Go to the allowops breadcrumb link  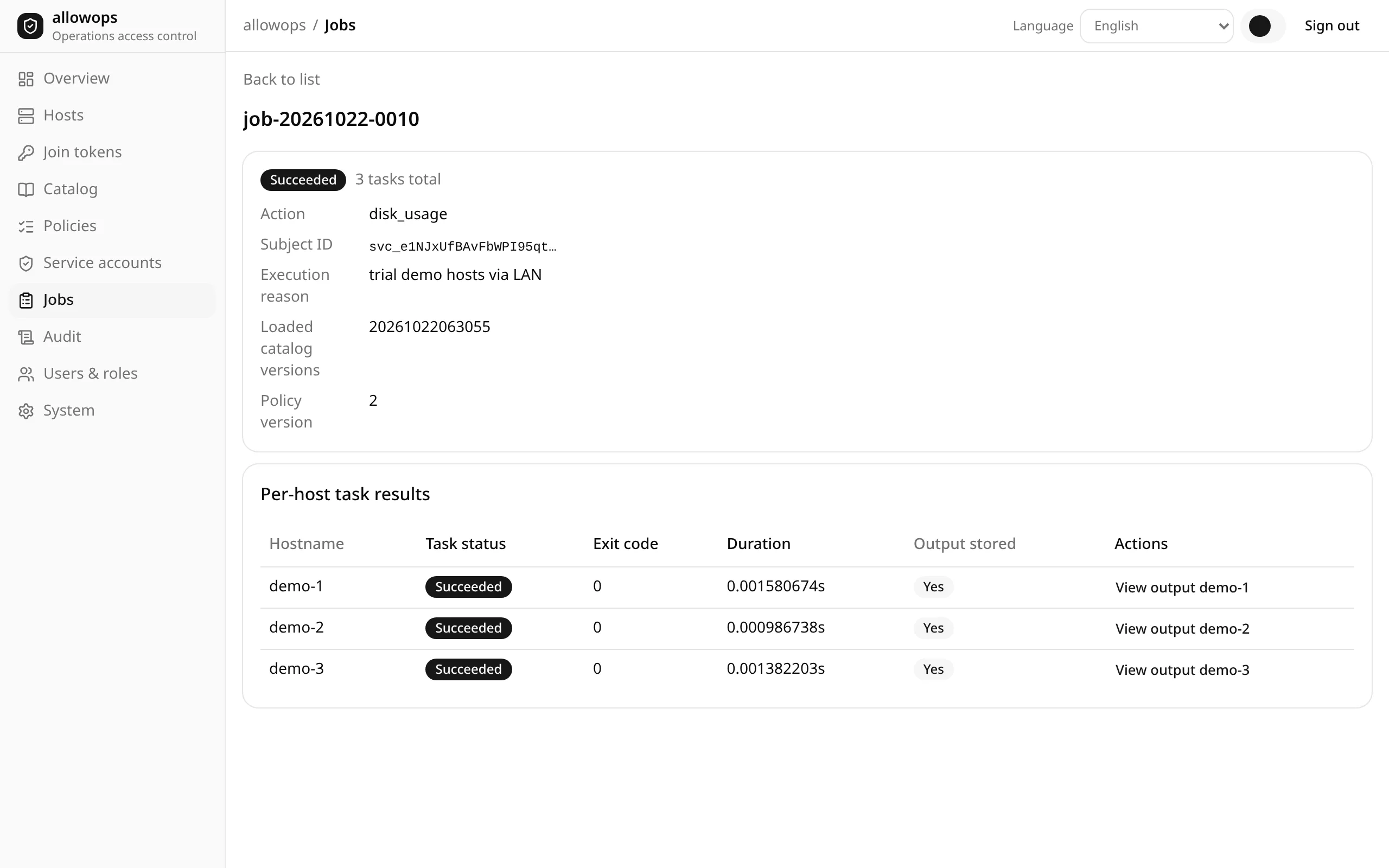[275, 25]
